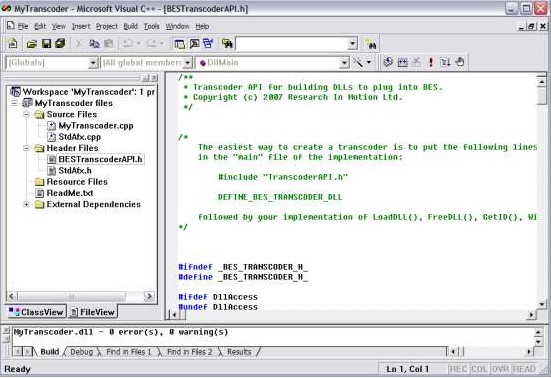The width and height of the screenshot is (551, 378).
Task: Open the Globals class combo dropdown
Action: (93, 63)
